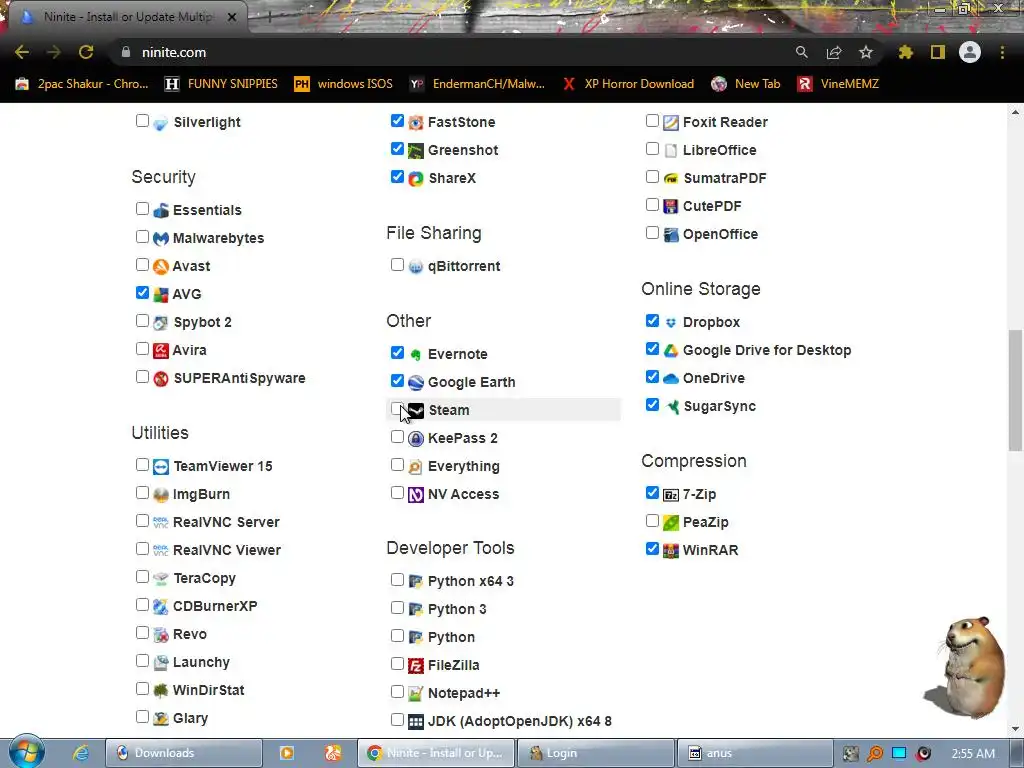The height and width of the screenshot is (768, 1024).
Task: Click the Dropbox icon
Action: coord(671,323)
